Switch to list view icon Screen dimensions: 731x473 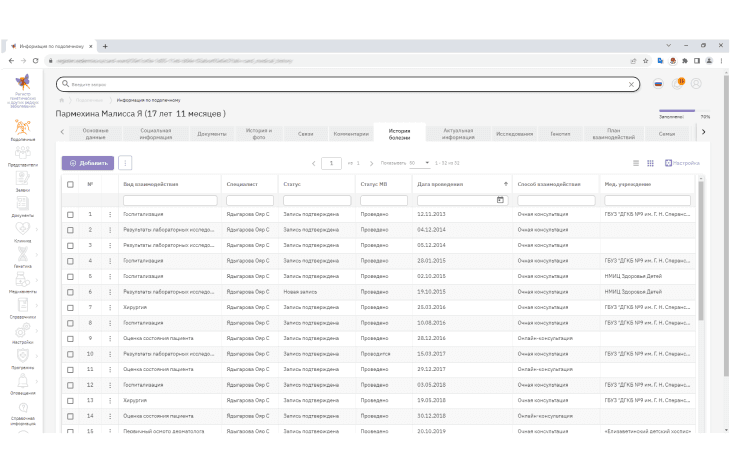click(x=636, y=163)
